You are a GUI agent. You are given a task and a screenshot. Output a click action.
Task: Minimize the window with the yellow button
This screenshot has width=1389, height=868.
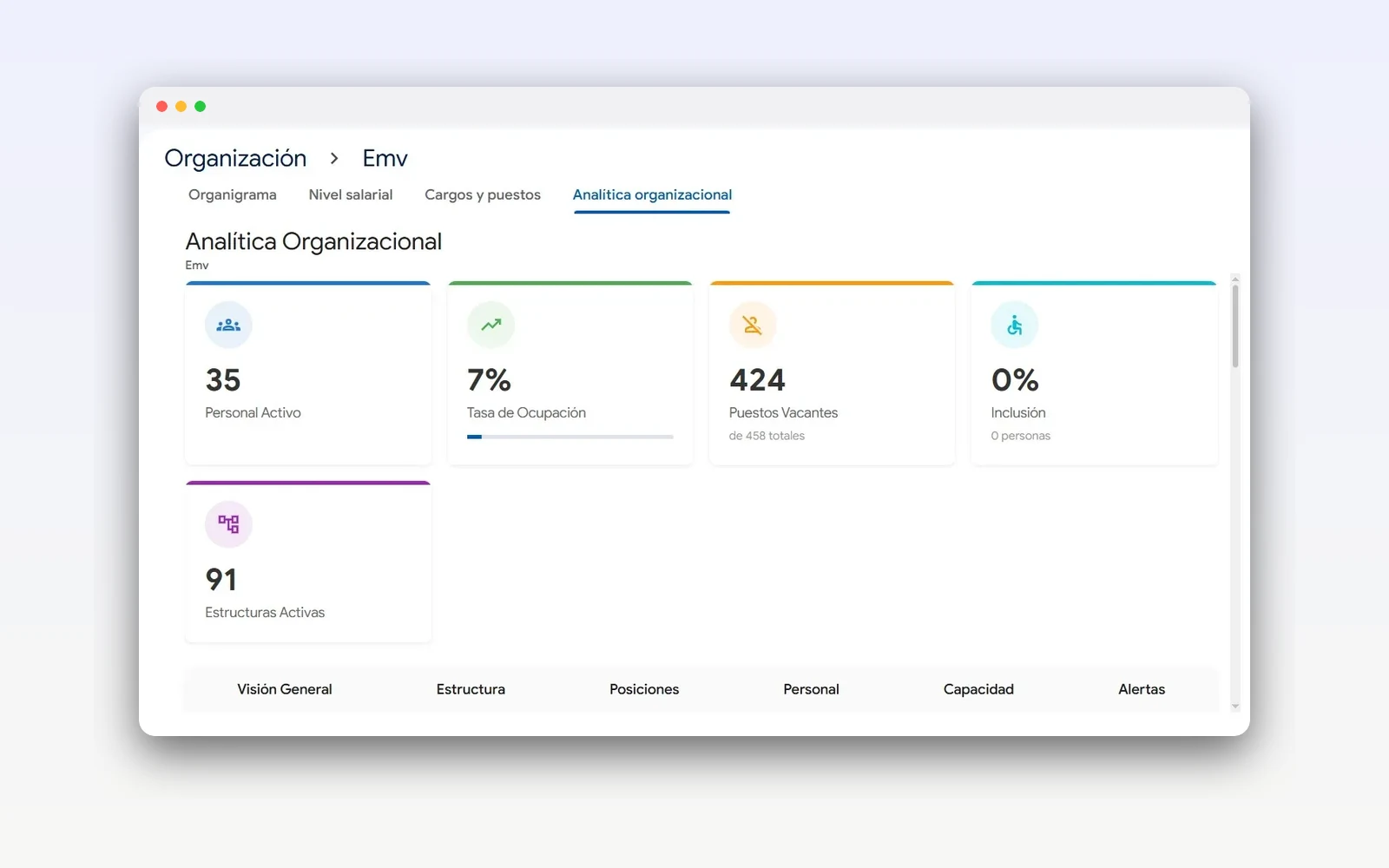tap(181, 107)
